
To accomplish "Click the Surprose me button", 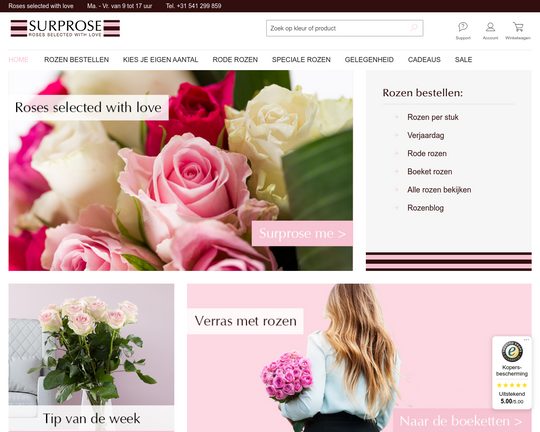I will click(302, 234).
